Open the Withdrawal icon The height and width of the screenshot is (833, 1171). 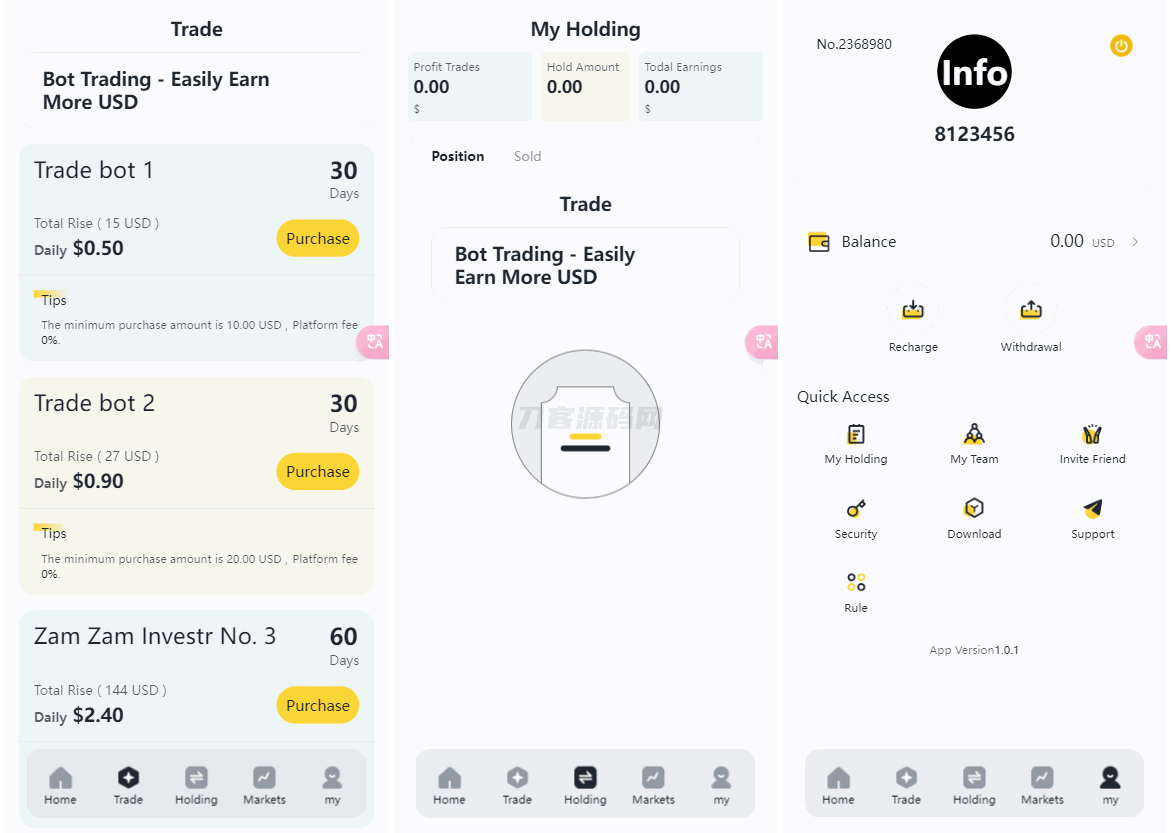(1030, 310)
